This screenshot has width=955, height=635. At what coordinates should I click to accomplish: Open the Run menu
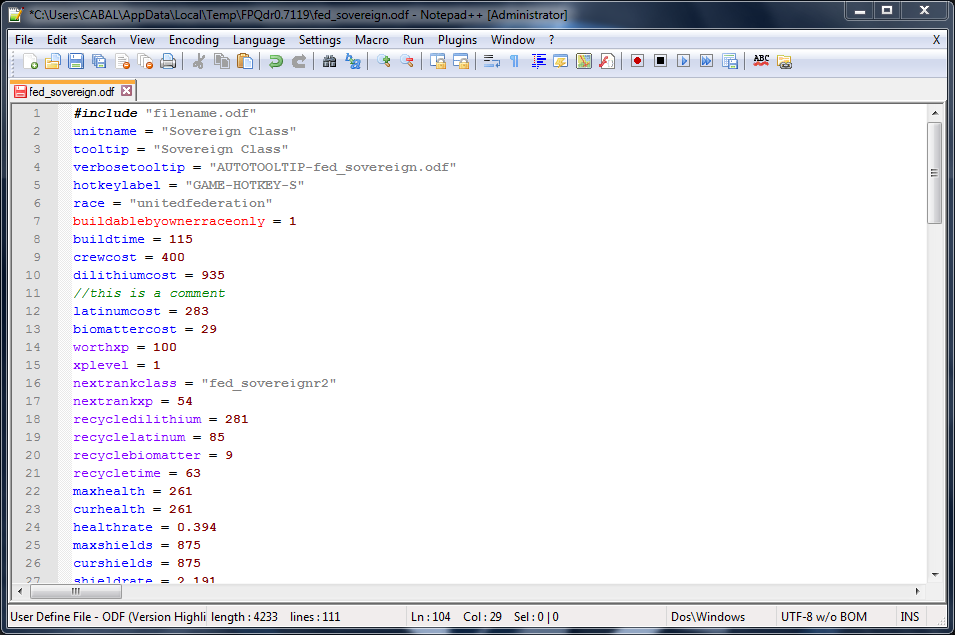413,40
